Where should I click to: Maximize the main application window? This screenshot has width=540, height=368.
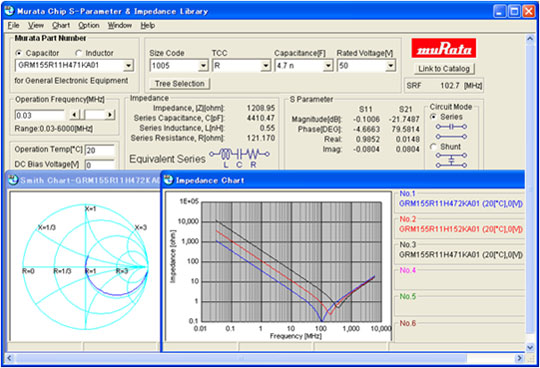pos(514,11)
